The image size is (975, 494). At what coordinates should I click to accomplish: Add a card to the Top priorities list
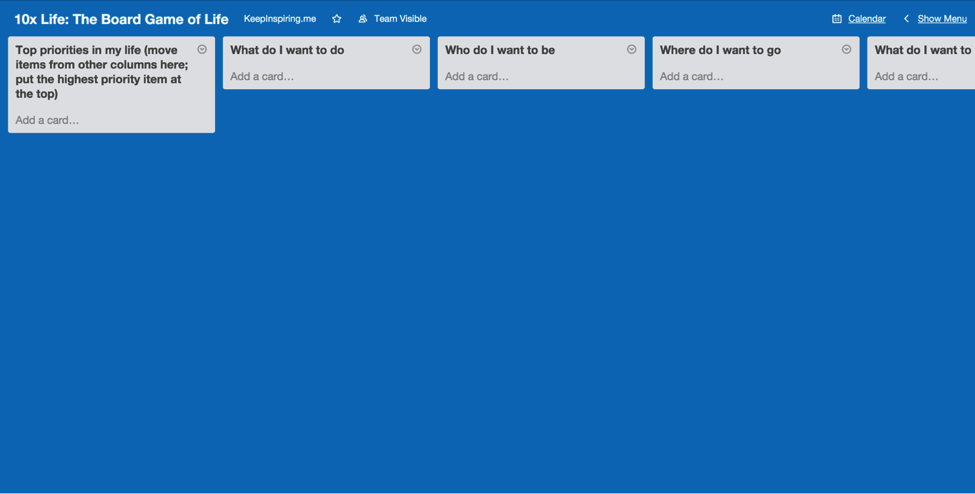(x=48, y=120)
